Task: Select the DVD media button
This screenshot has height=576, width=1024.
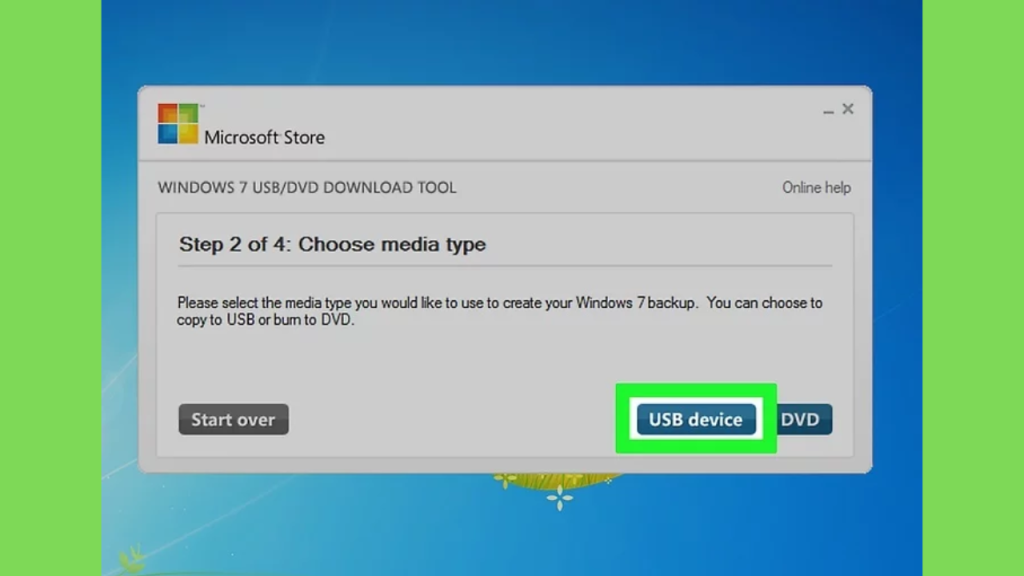Action: point(804,419)
